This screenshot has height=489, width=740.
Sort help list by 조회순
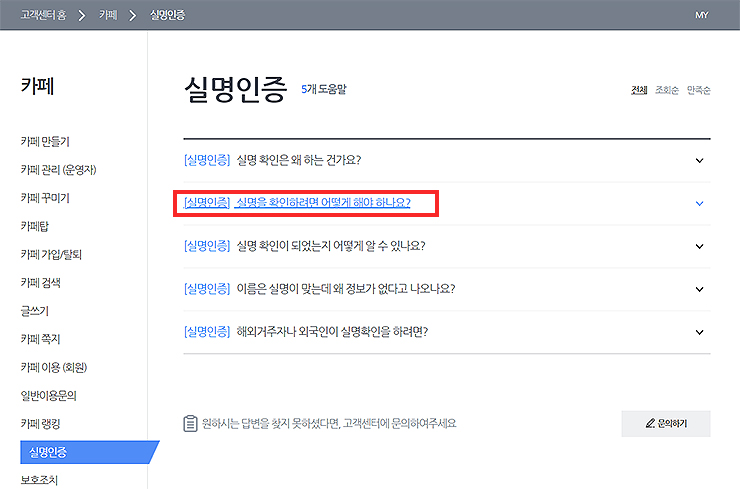[x=667, y=90]
